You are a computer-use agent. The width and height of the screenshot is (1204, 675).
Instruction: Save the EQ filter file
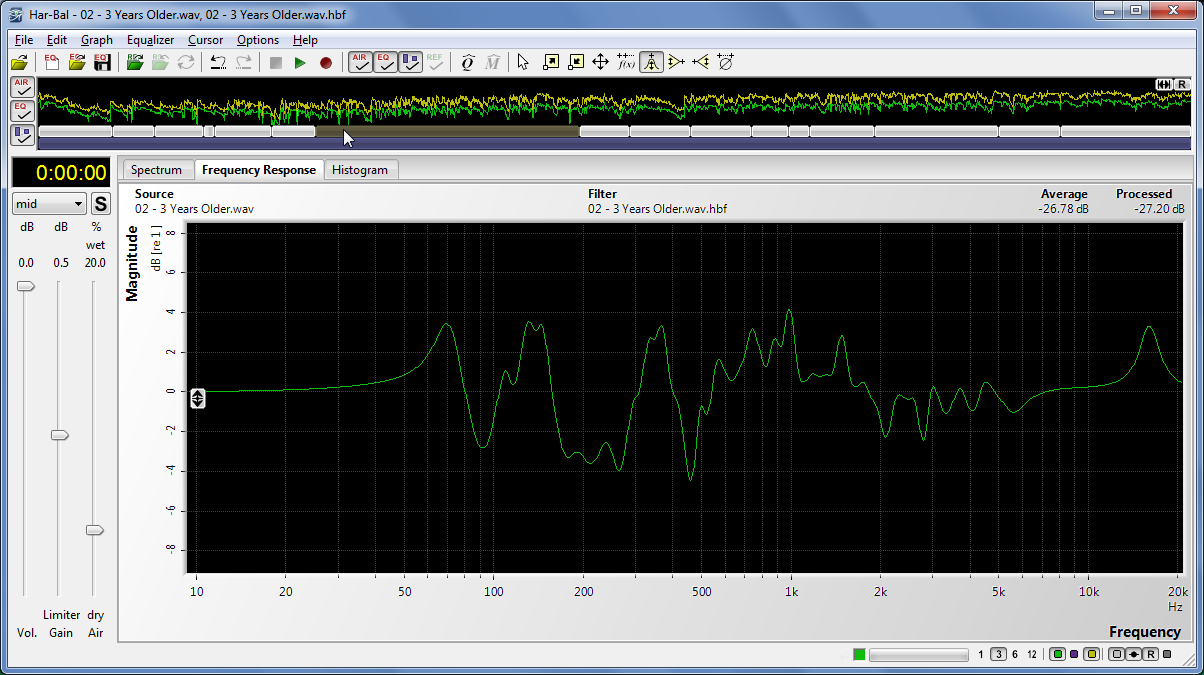(102, 62)
